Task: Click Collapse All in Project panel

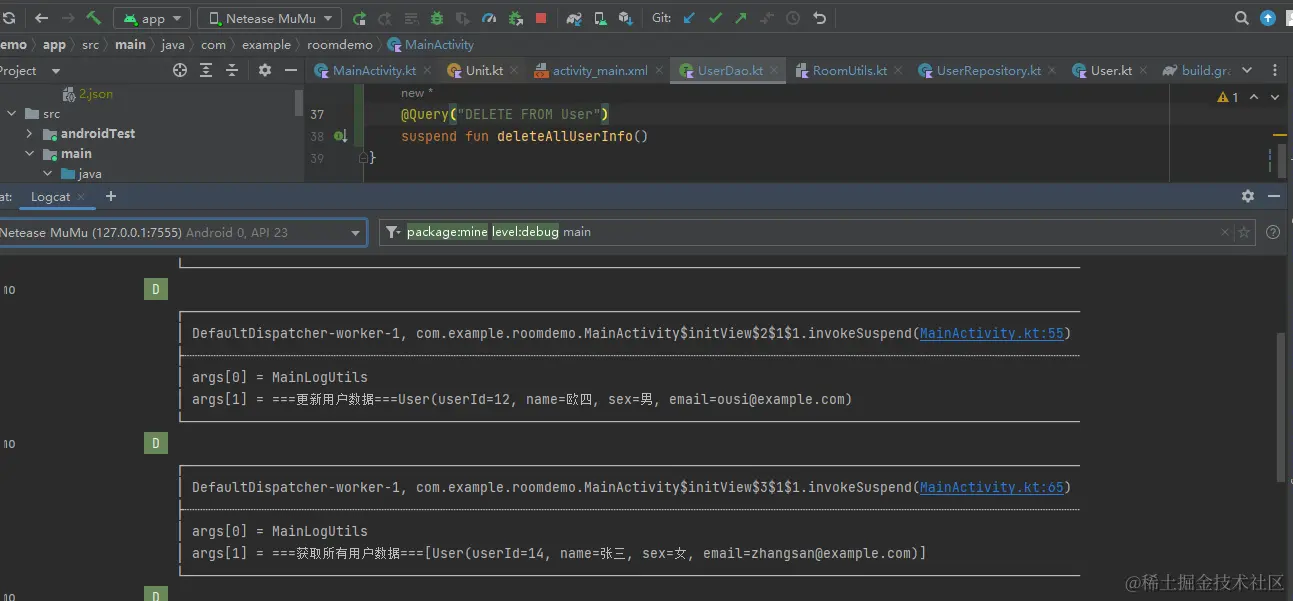Action: [232, 70]
